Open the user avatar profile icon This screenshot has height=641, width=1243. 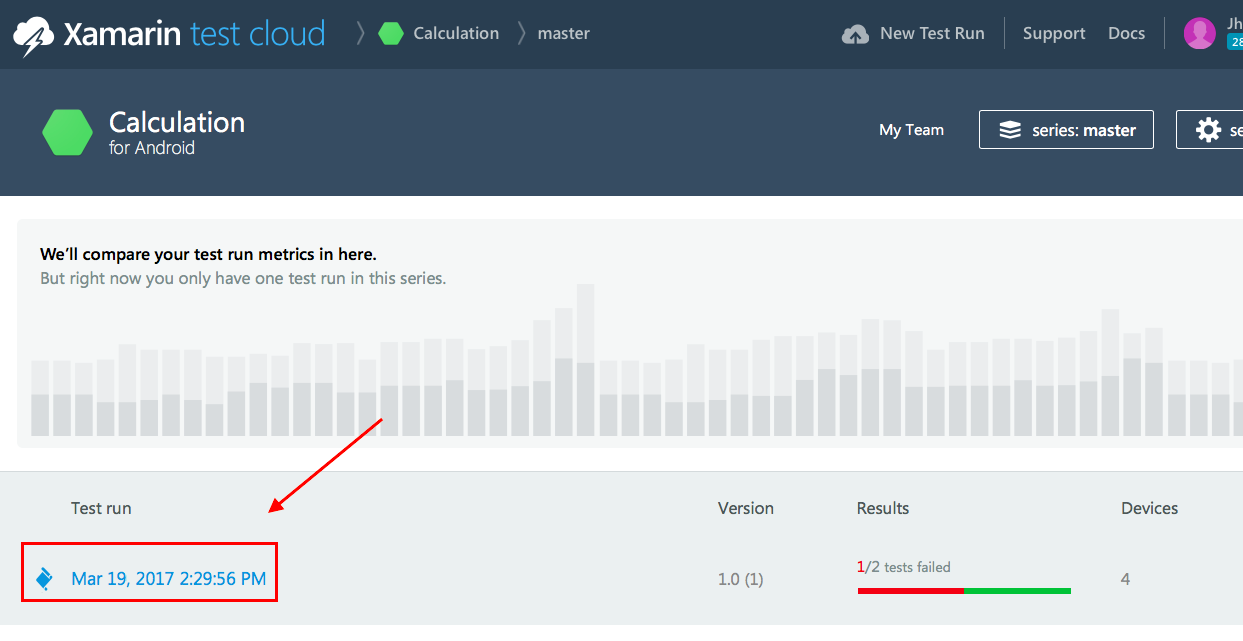point(1199,33)
